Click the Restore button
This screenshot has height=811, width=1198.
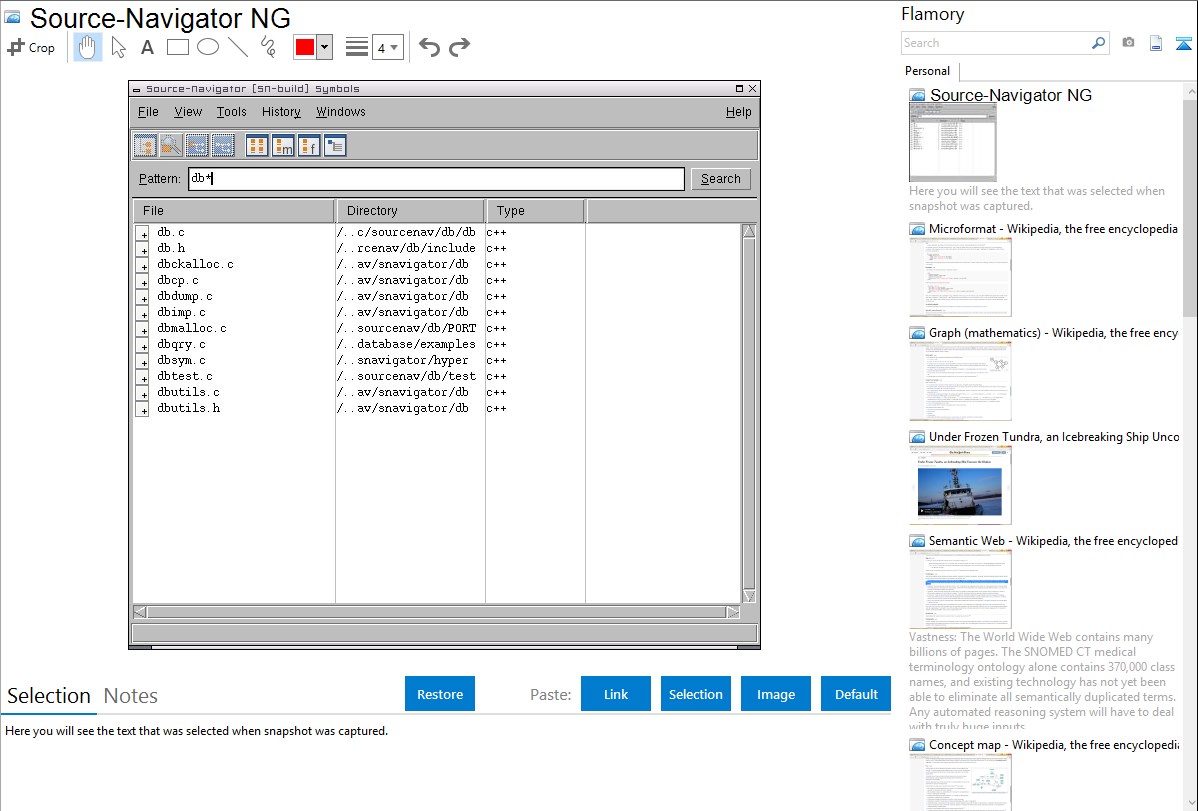point(440,694)
